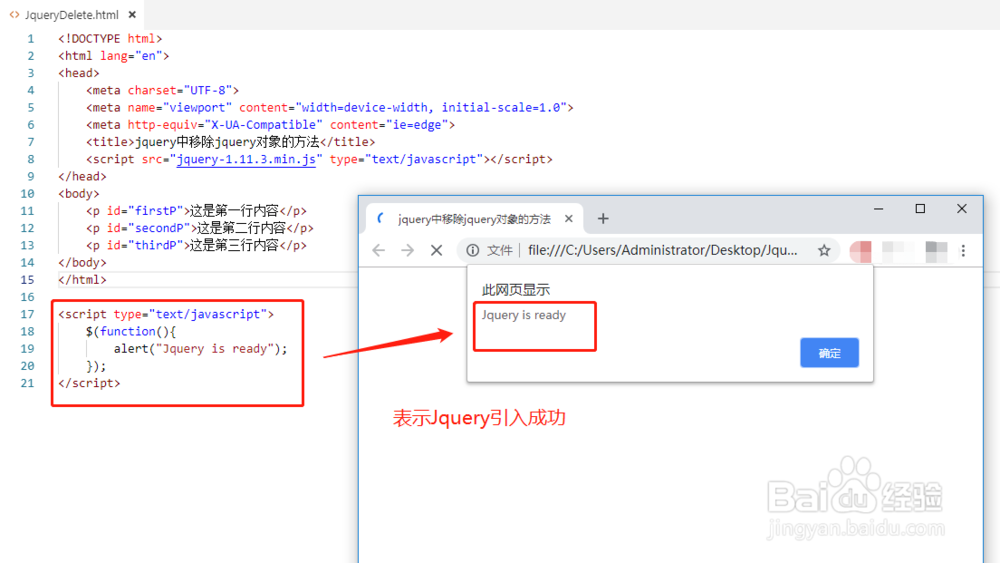Click the firstP paragraph code line
This screenshot has height=563, width=1000.
pyautogui.click(x=196, y=211)
